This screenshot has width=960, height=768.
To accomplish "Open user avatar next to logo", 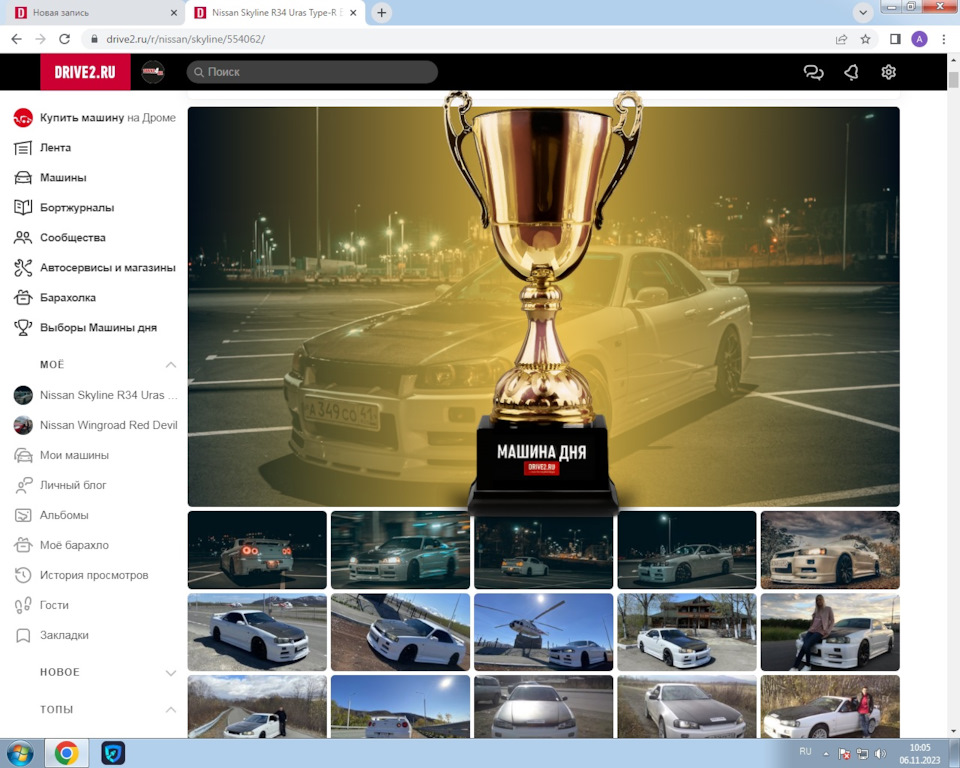I will click(153, 72).
